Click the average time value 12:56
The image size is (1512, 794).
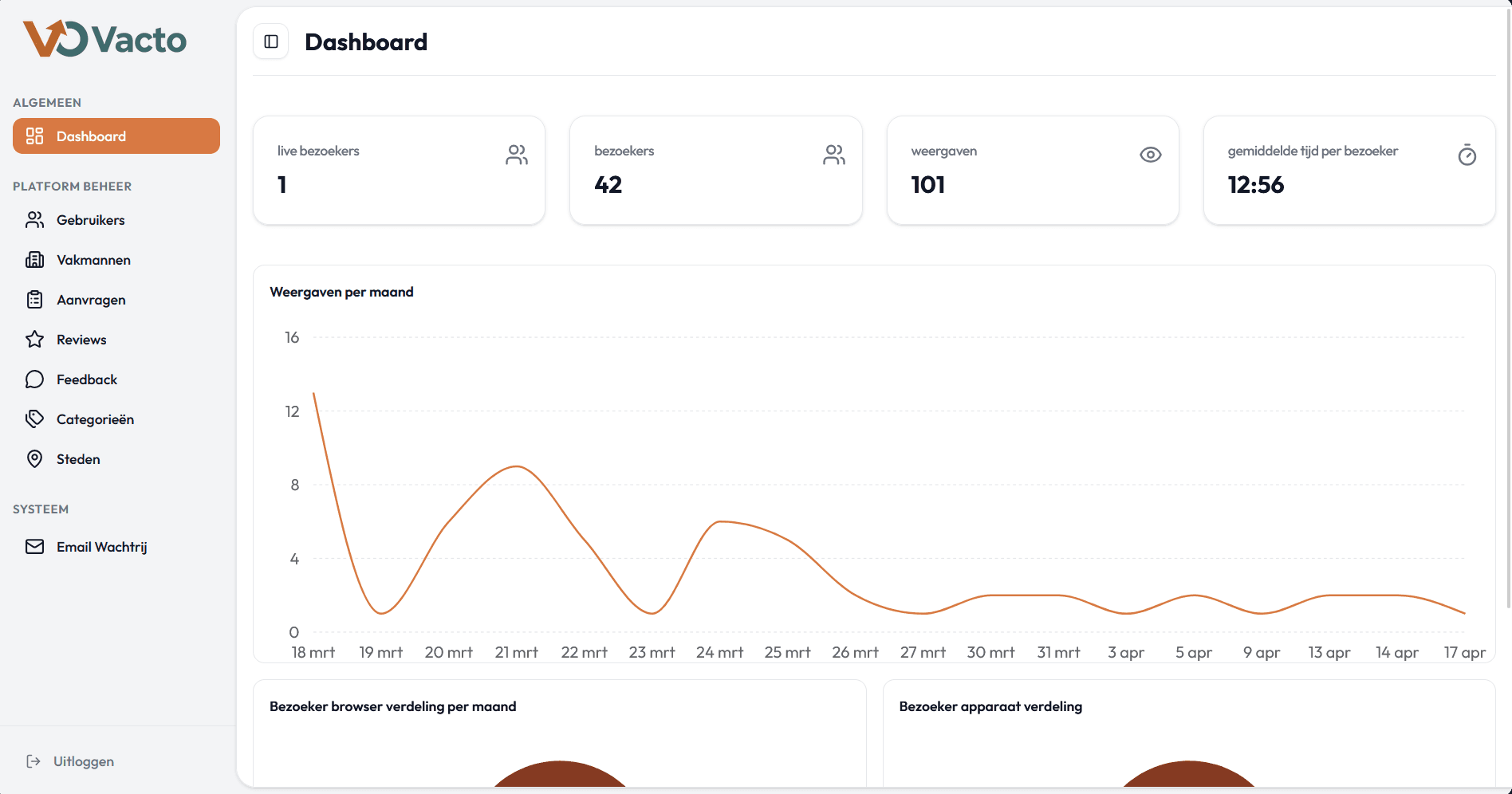(x=1256, y=185)
